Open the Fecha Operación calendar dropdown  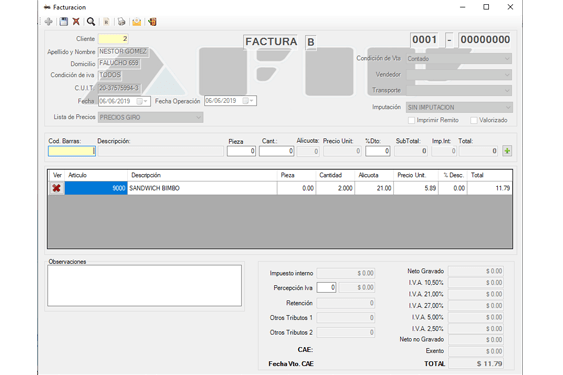click(x=248, y=101)
